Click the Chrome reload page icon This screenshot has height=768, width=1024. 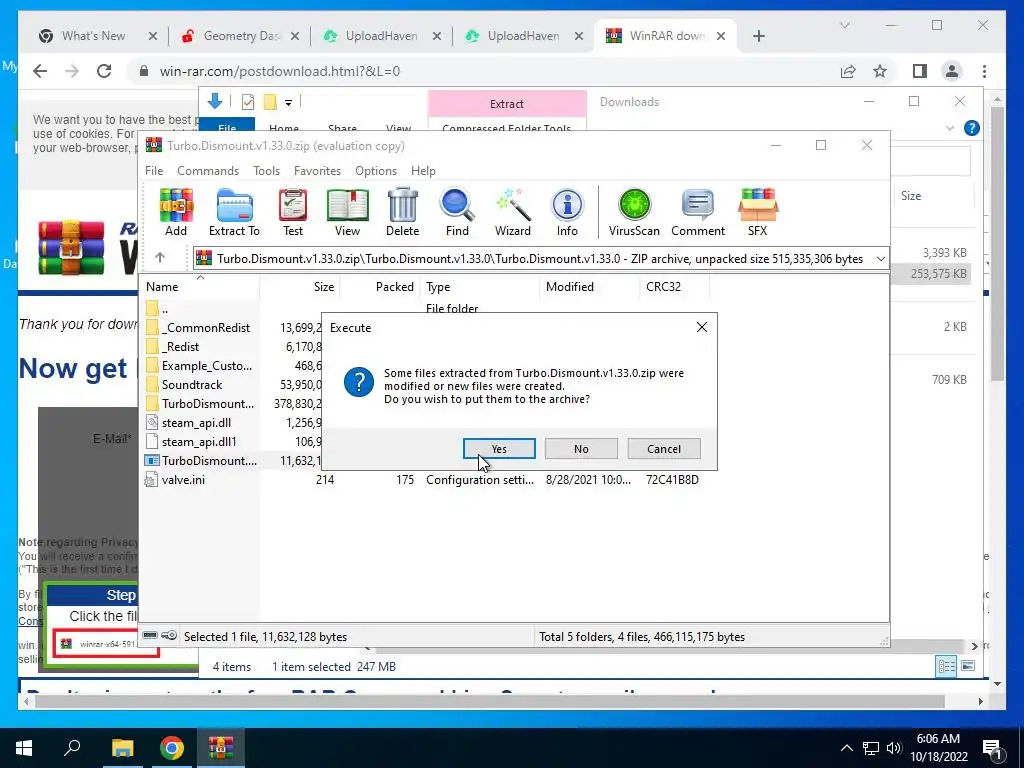[104, 71]
